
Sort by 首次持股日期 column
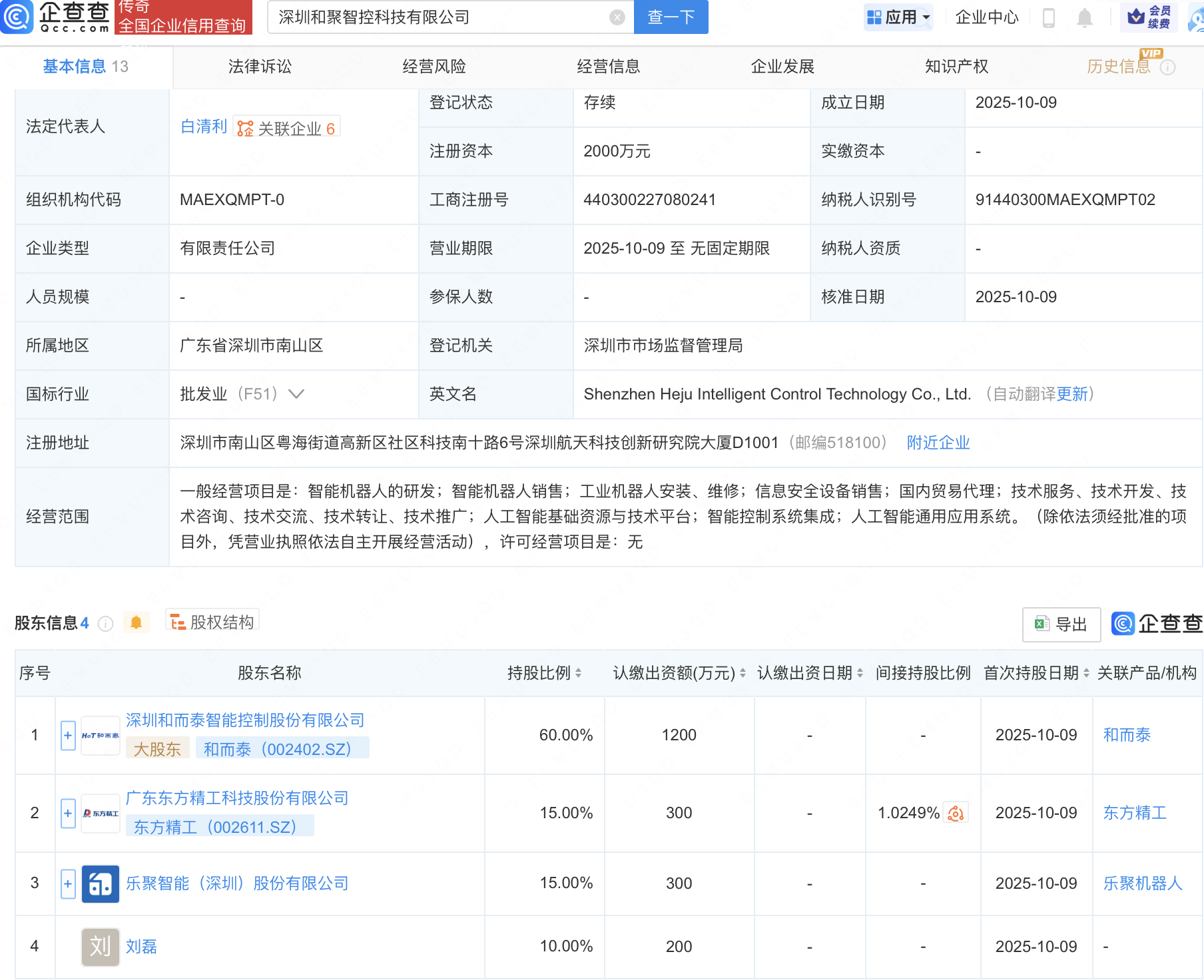pyautogui.click(x=1086, y=673)
